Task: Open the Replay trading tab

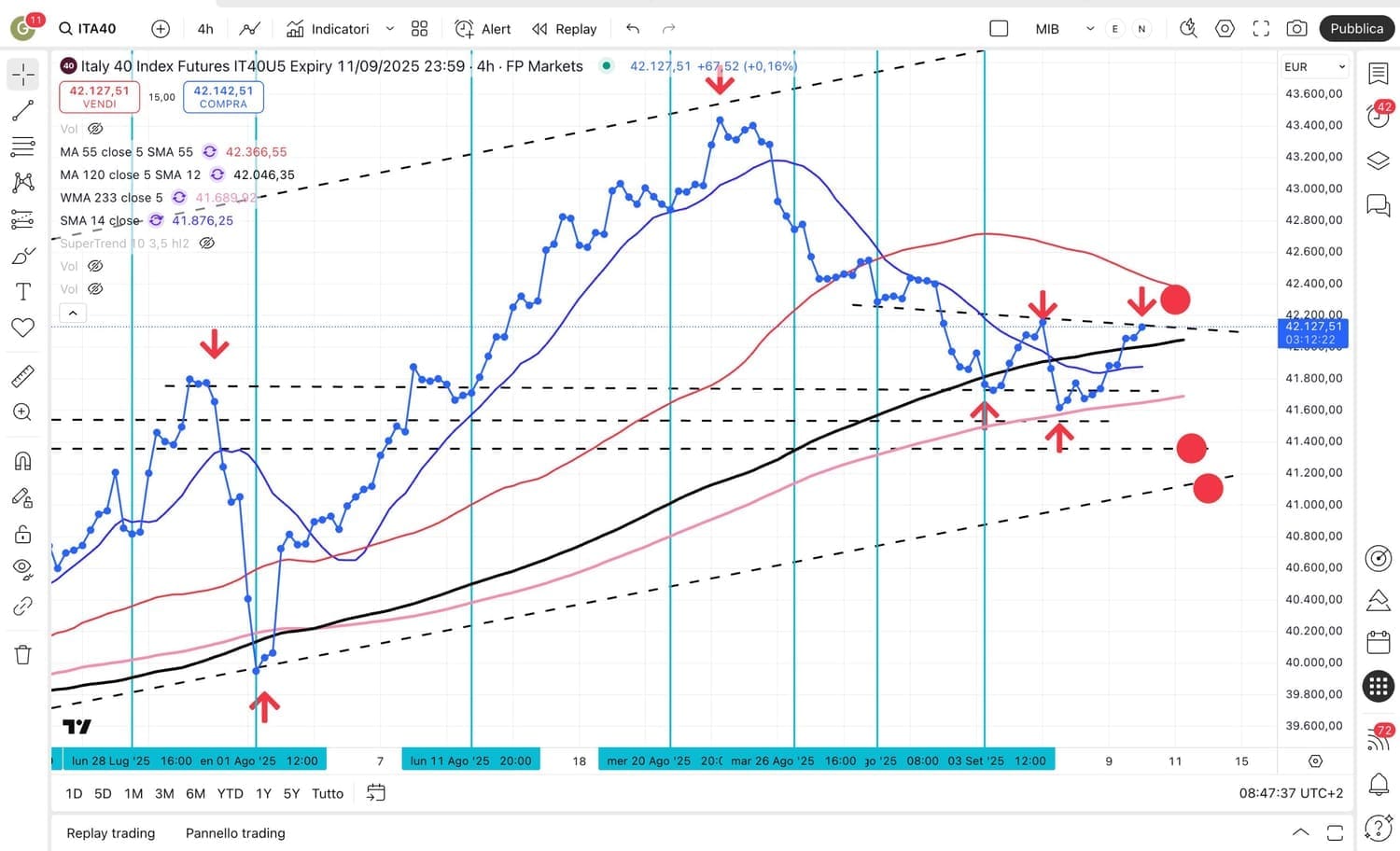Action: pos(111,833)
